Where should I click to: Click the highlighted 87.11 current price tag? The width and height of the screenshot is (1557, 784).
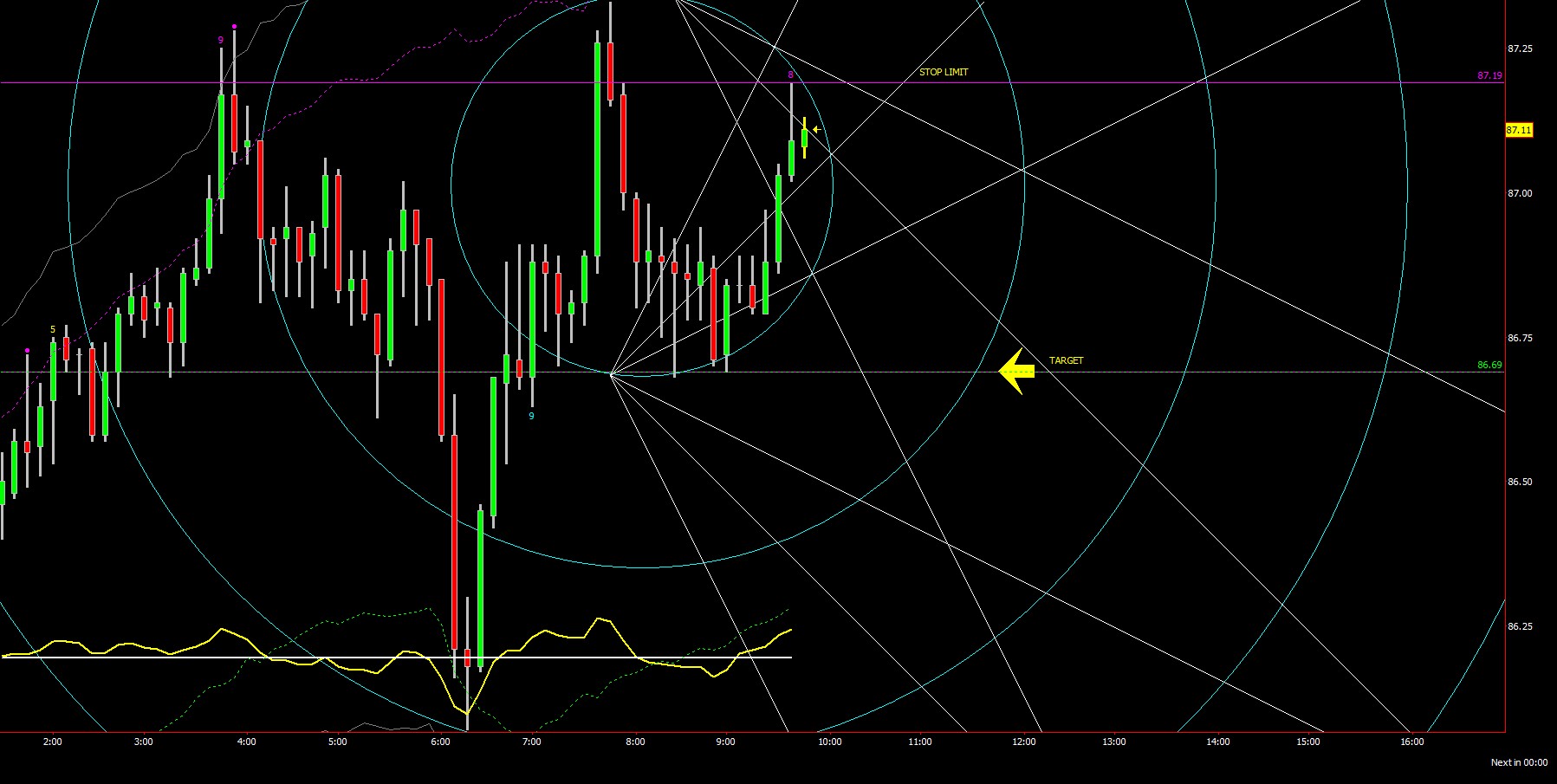click(1519, 130)
